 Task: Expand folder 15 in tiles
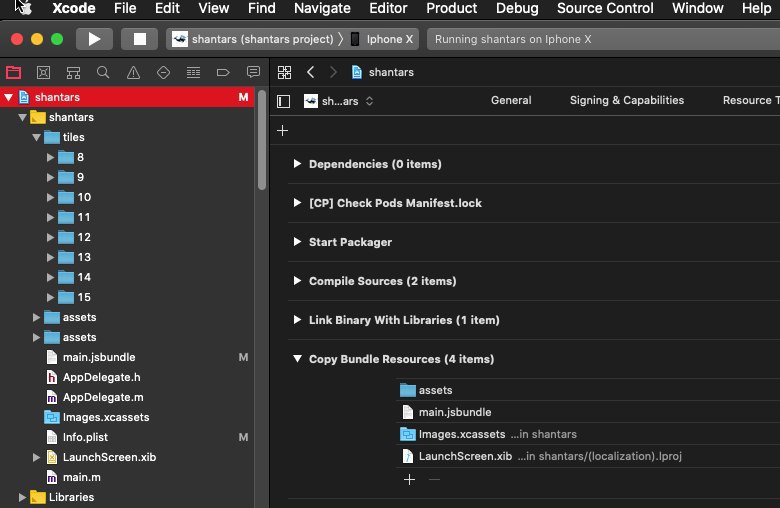50,297
